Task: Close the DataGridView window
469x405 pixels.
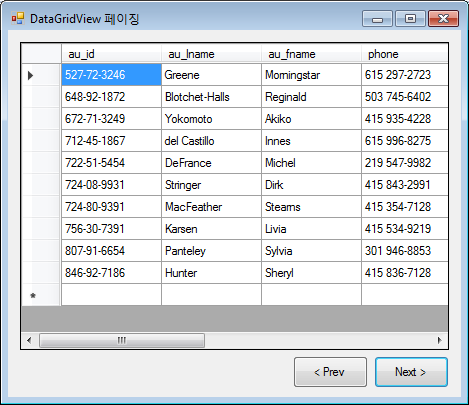Action: pos(443,18)
